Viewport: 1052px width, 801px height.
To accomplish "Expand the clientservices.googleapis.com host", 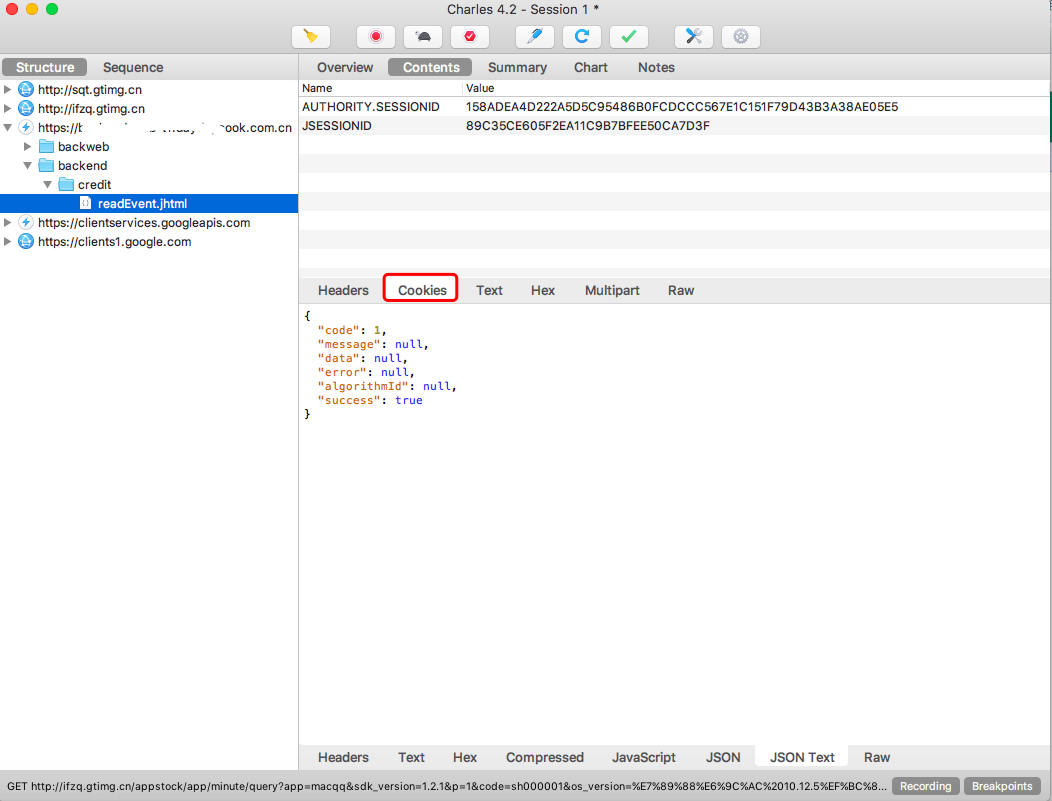I will point(7,222).
